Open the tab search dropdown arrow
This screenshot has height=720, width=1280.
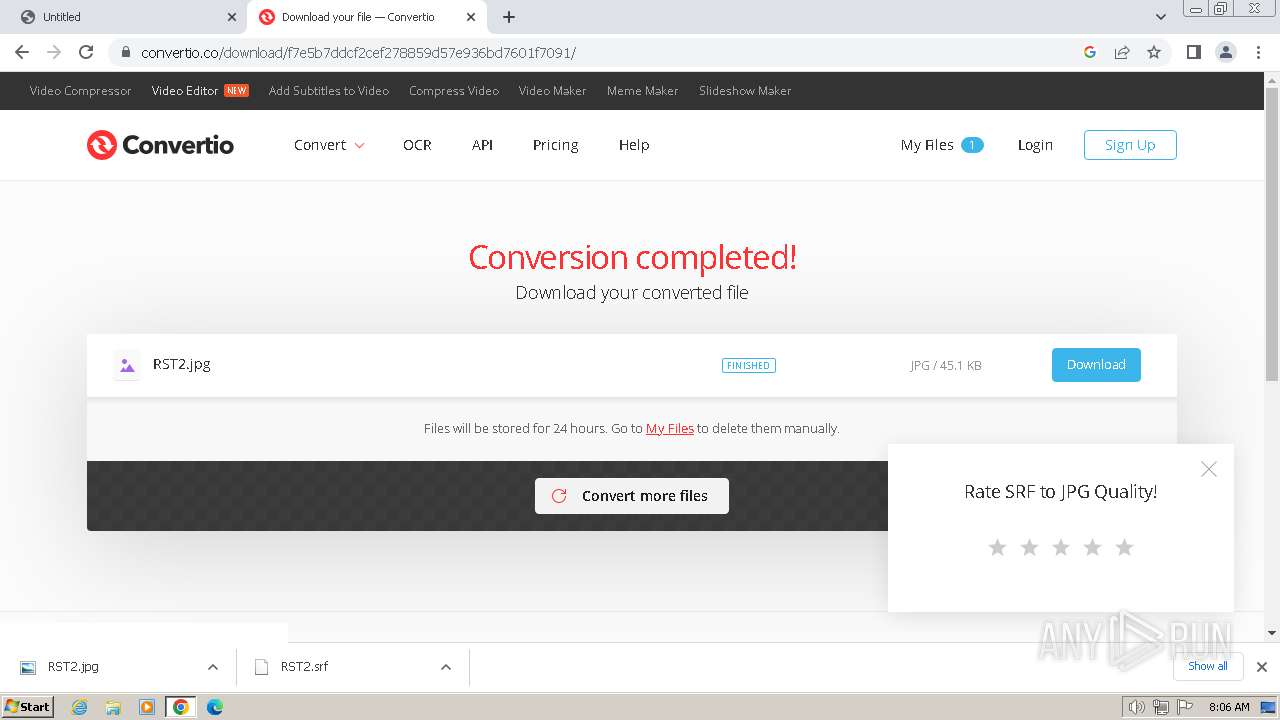point(1161,17)
